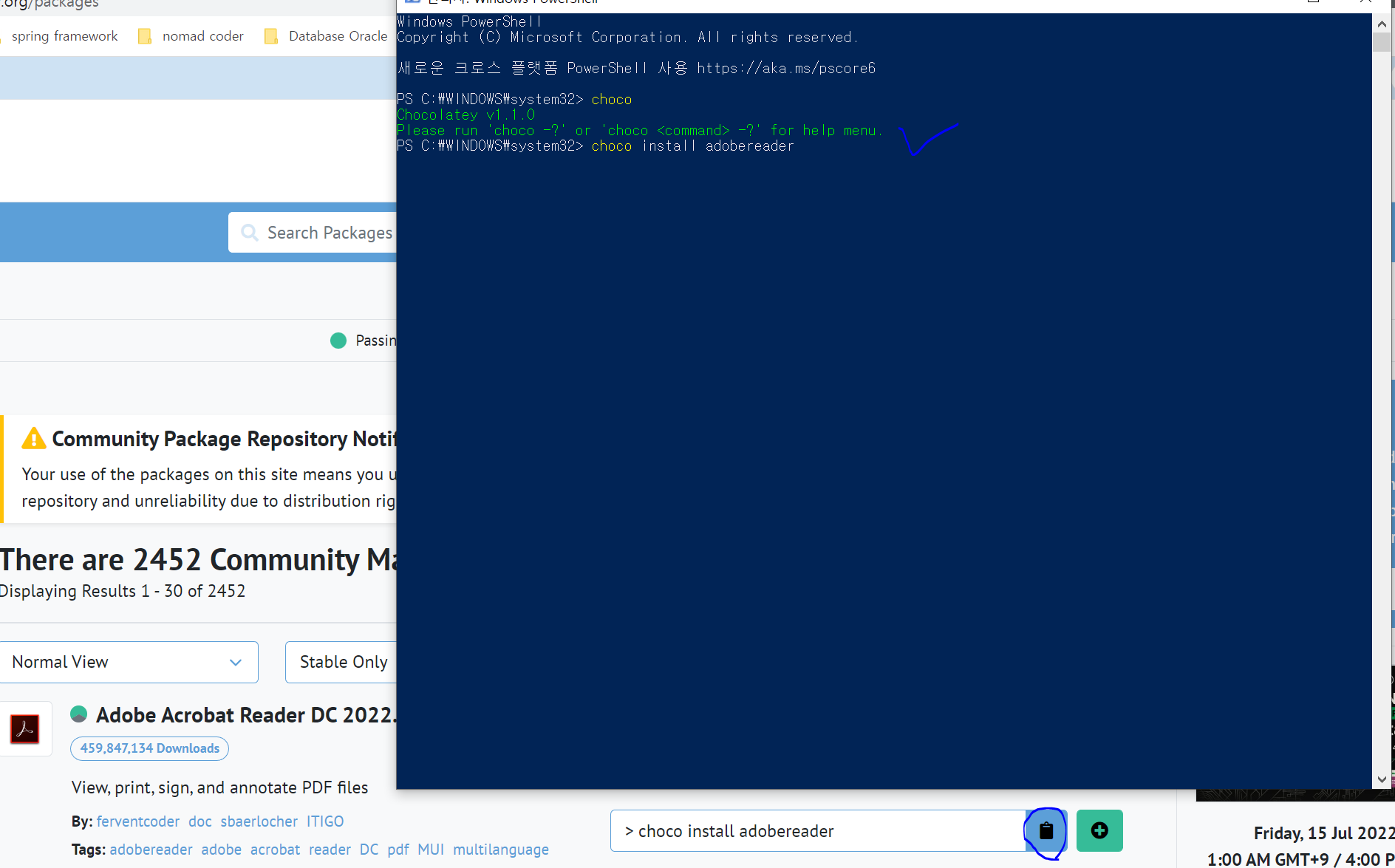Expand the Normal View dropdown
Viewport: 1395px width, 868px height.
[x=129, y=662]
